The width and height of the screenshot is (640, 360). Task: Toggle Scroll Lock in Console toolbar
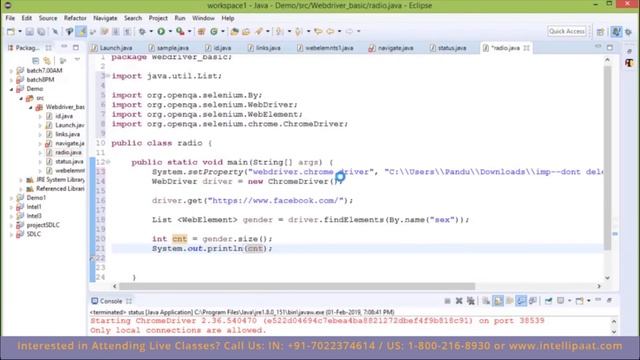(x=498, y=301)
